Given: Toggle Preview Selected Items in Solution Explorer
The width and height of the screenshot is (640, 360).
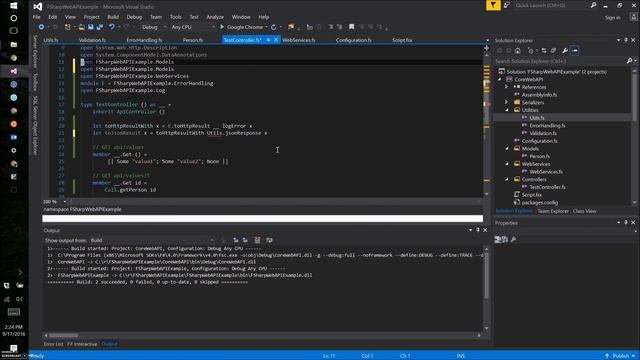Looking at the screenshot, I should pyautogui.click(x=575, y=51).
